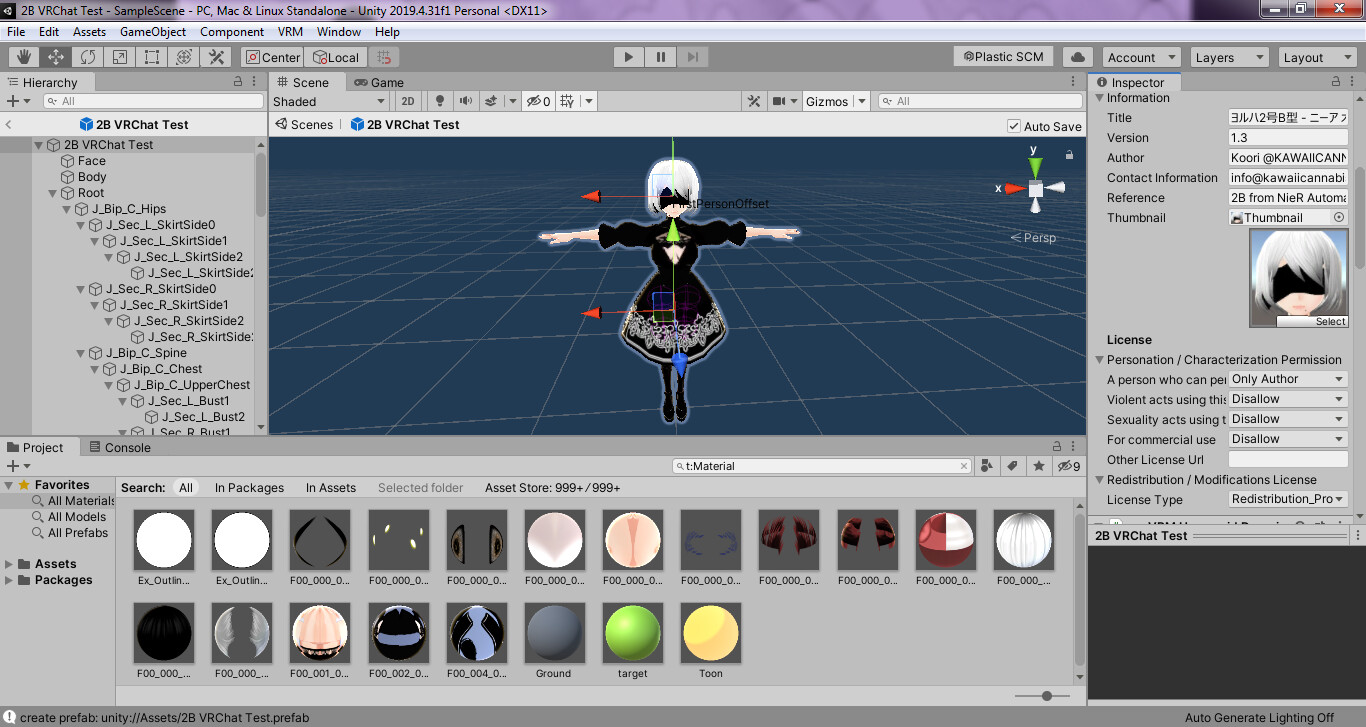Collapse the Root object in Hierarchy
The image size is (1366, 727).
click(x=53, y=193)
